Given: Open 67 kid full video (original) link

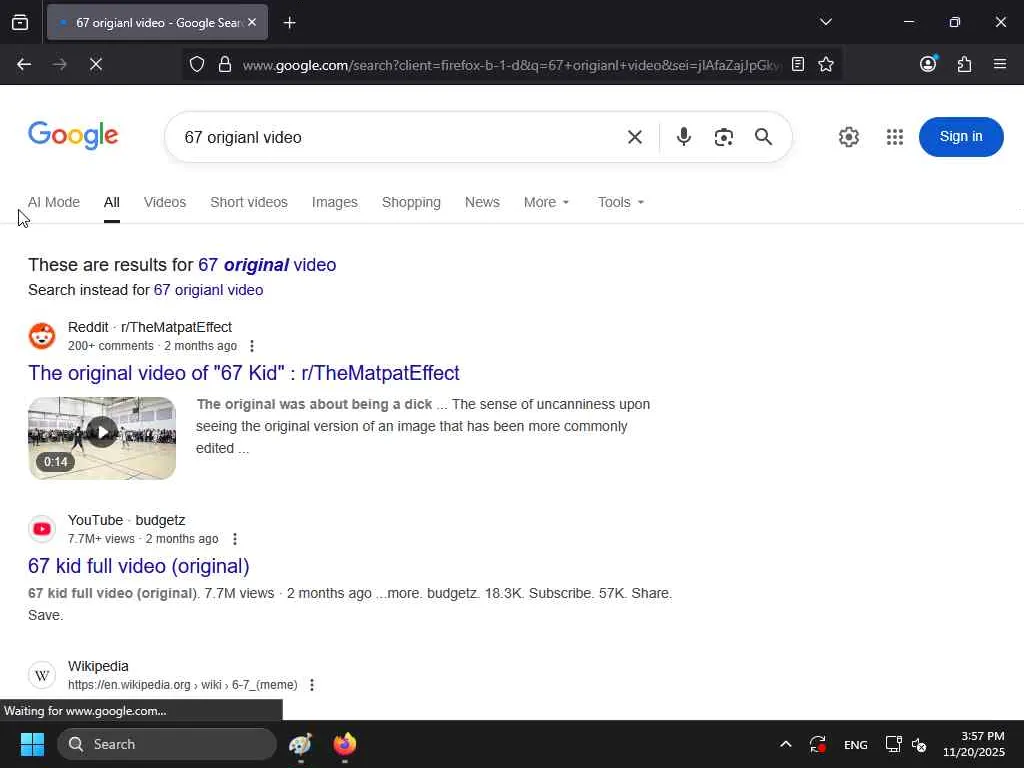Looking at the screenshot, I should tap(138, 566).
